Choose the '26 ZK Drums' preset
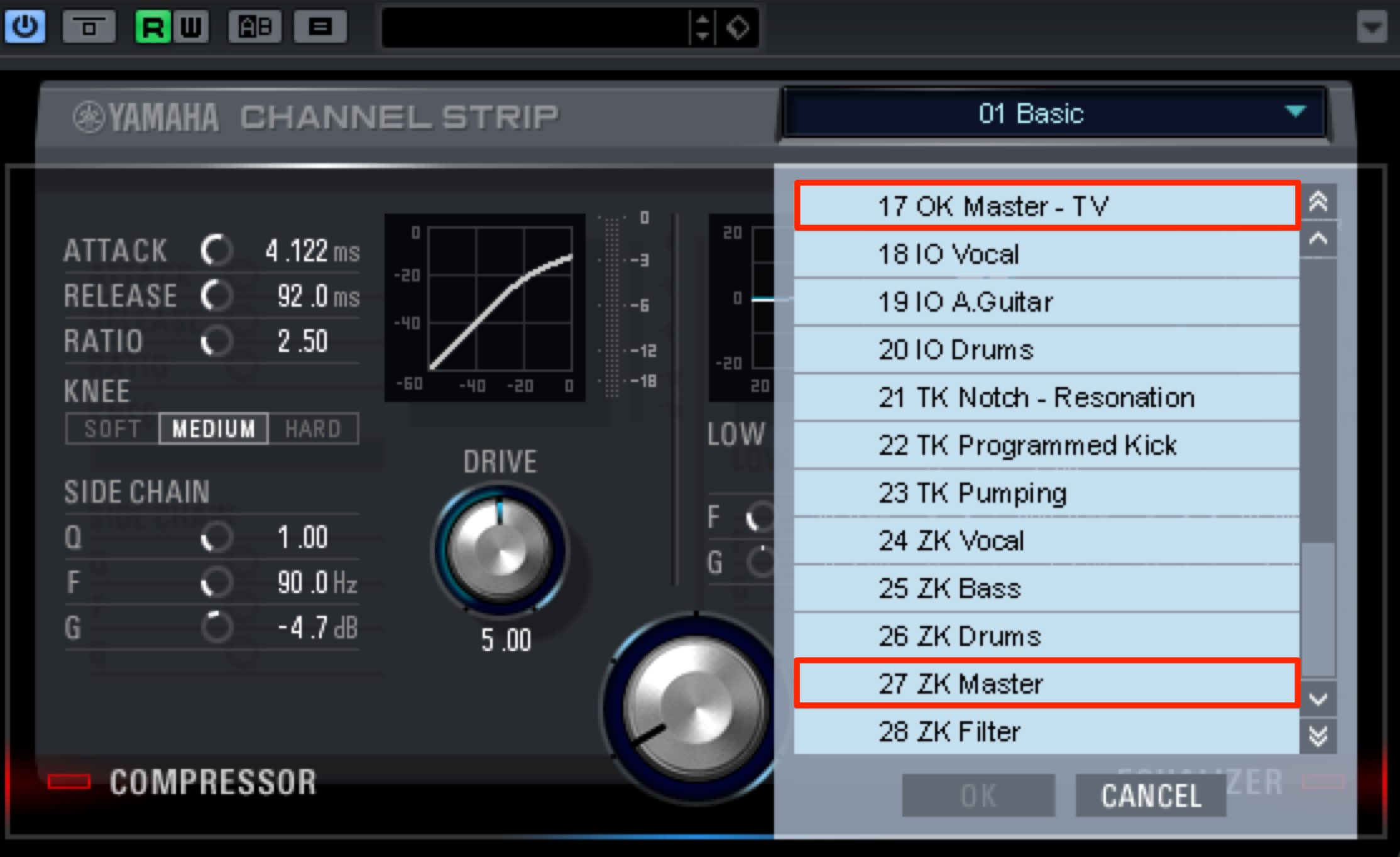This screenshot has height=857, width=1400. [x=1047, y=636]
